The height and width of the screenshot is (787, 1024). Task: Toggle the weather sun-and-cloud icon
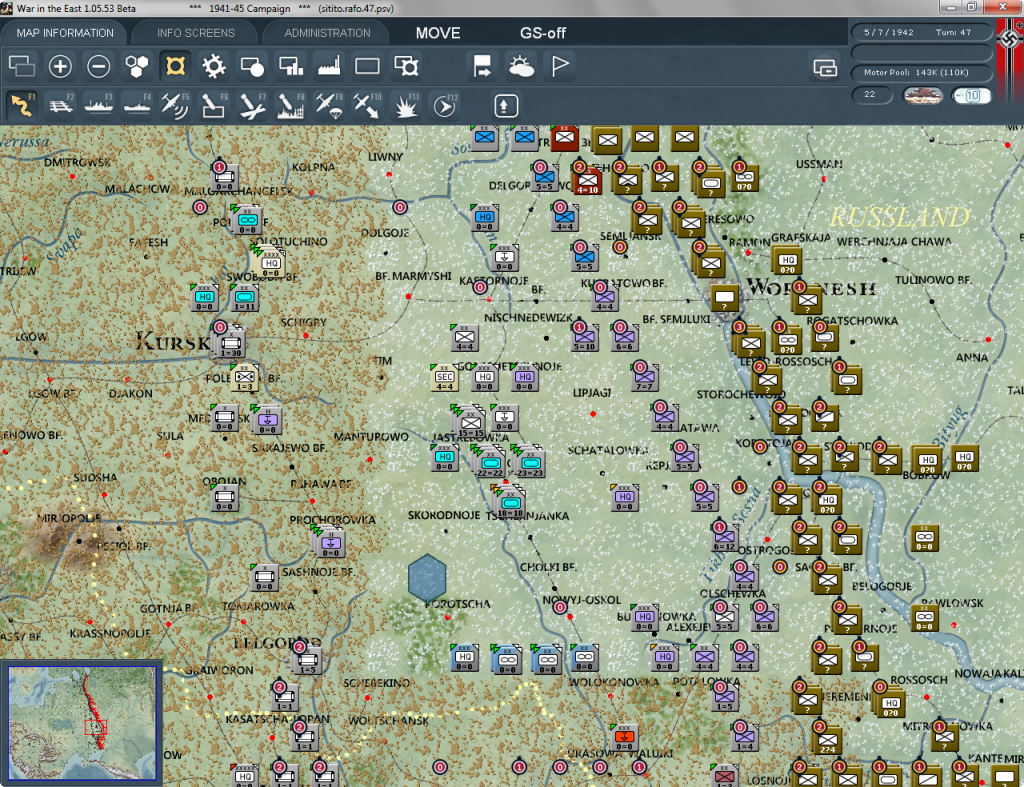521,66
